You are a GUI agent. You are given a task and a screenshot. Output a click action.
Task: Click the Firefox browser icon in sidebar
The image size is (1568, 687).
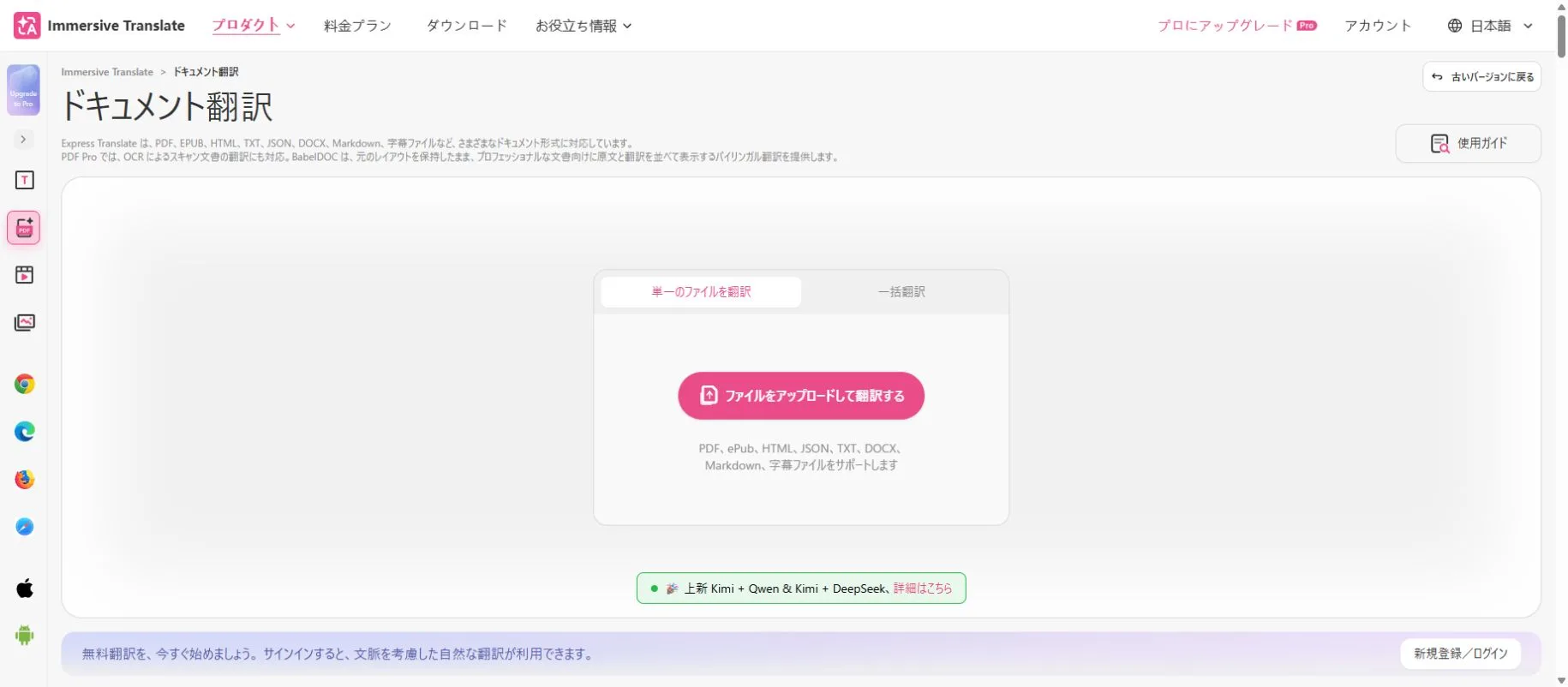coord(24,480)
